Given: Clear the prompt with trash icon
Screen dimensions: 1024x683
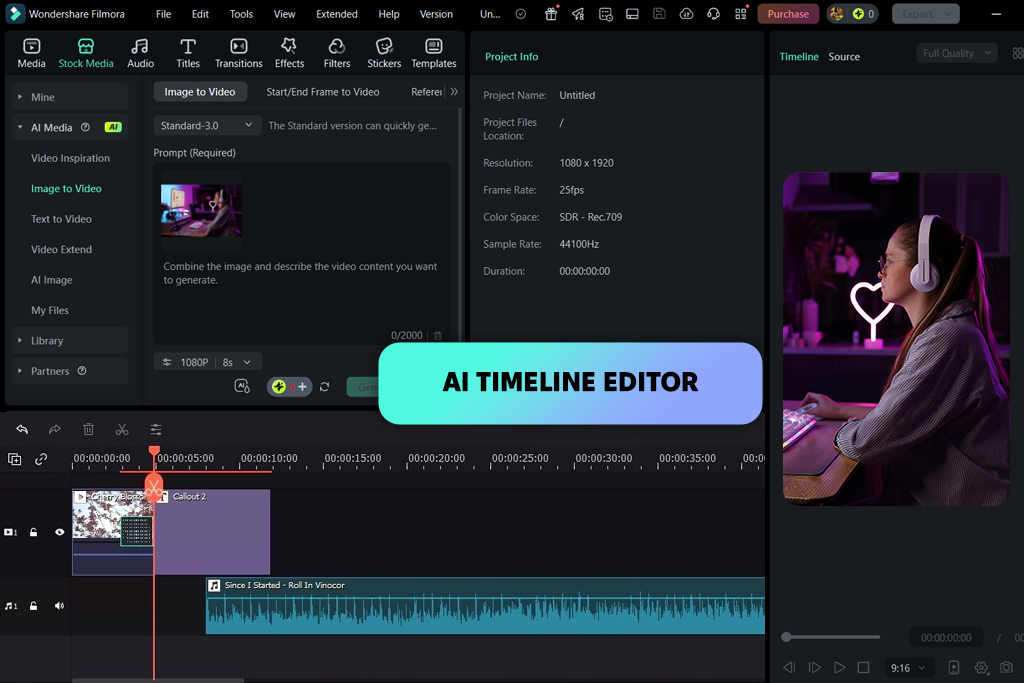Looking at the screenshot, I should click(438, 336).
